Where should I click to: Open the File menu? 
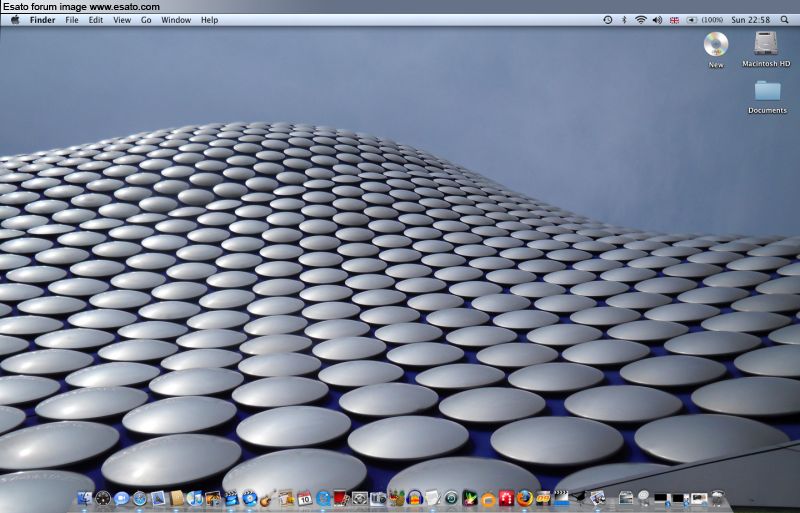point(72,20)
